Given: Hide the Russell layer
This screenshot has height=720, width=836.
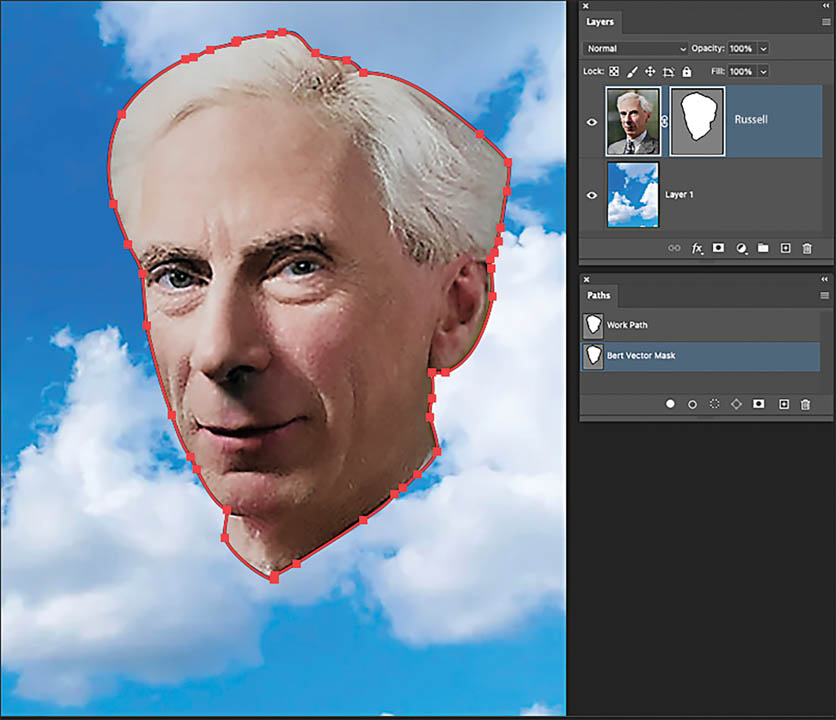Looking at the screenshot, I should 592,122.
